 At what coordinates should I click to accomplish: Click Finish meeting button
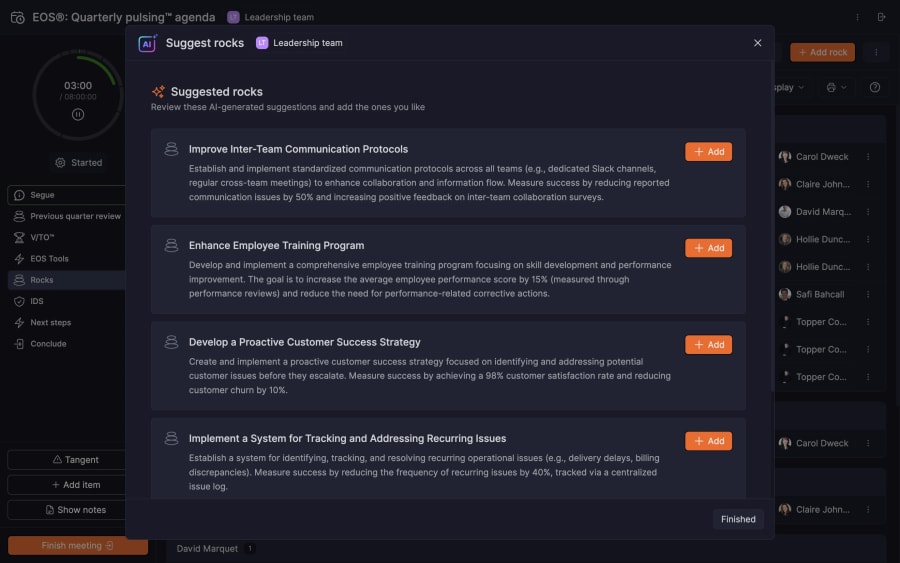pyautogui.click(x=78, y=545)
